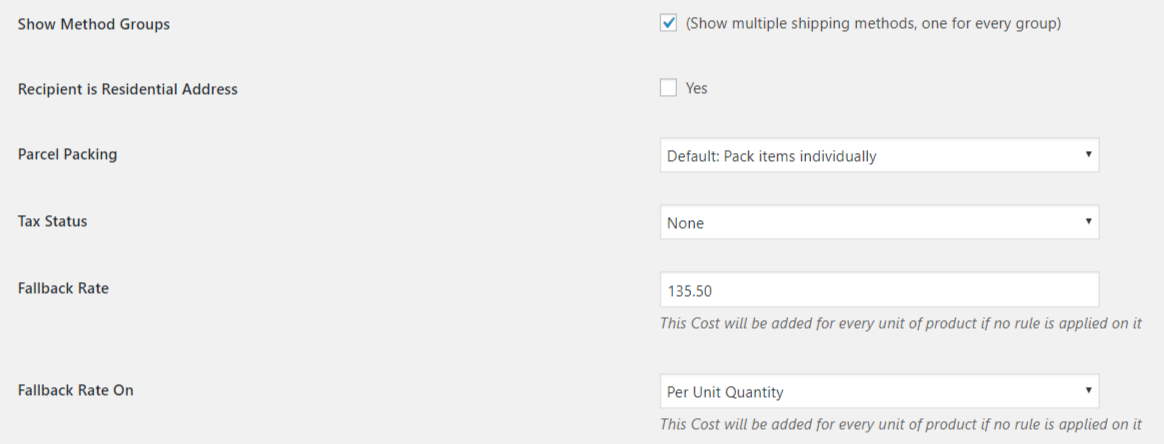The height and width of the screenshot is (444, 1164).
Task: Enable the Recipient is Residential Address checkbox
Action: click(x=669, y=88)
